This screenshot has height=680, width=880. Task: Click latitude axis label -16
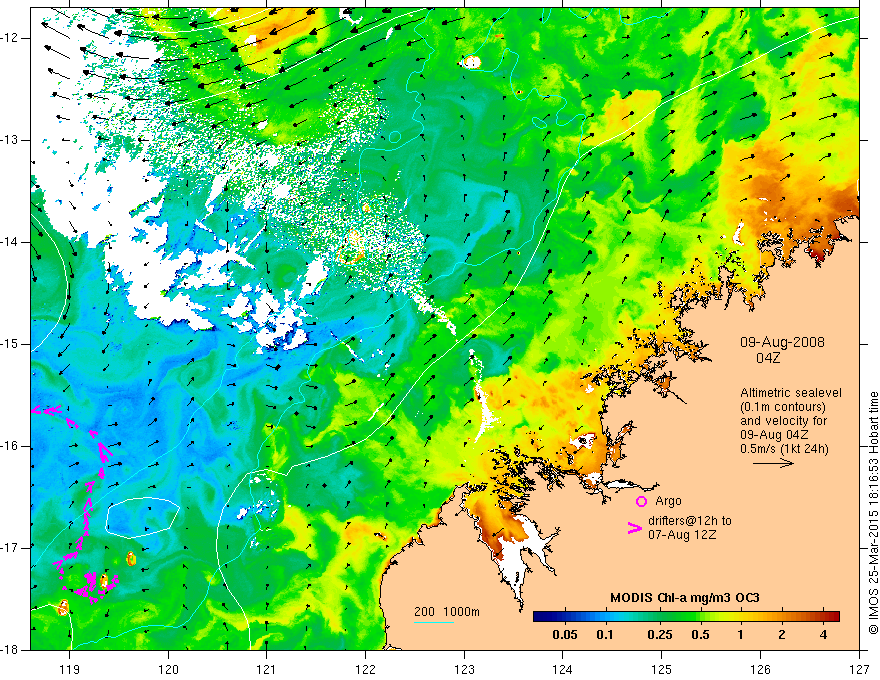11,446
